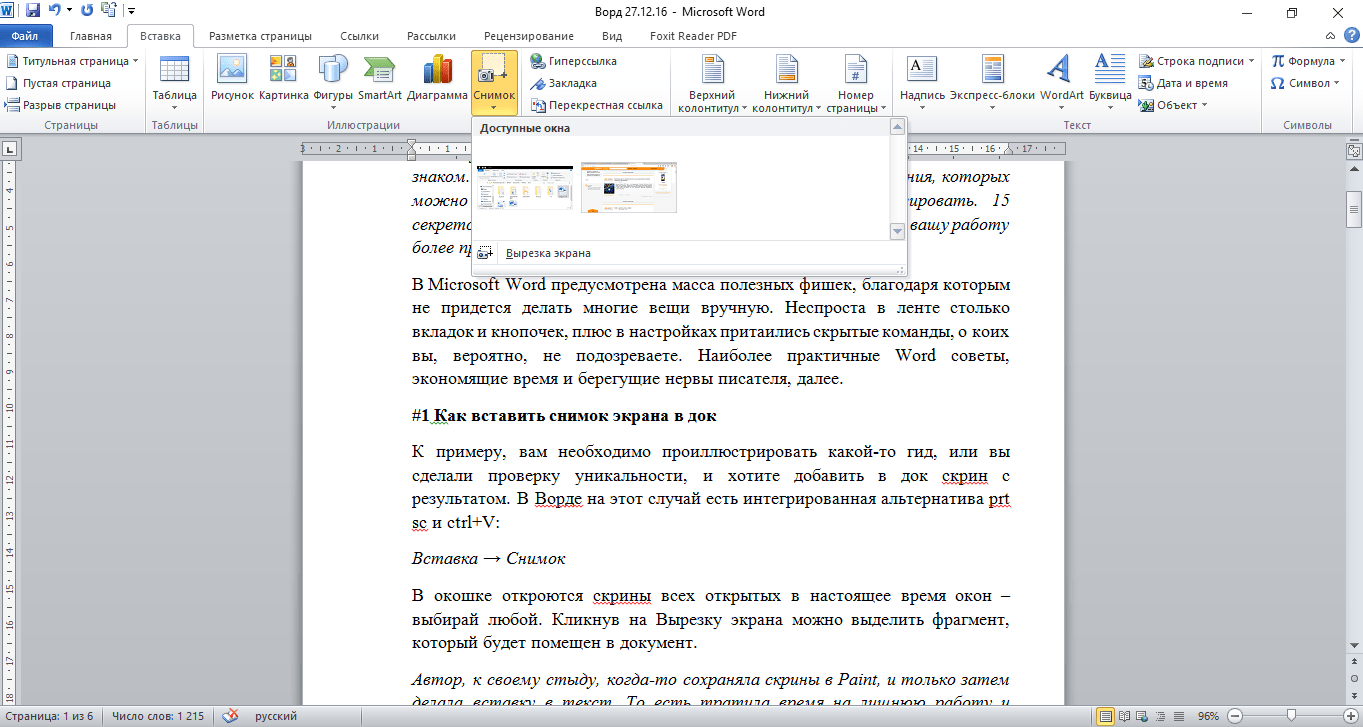This screenshot has width=1363, height=727.
Task: Open word count Число слов: 1 215
Action: (x=158, y=717)
